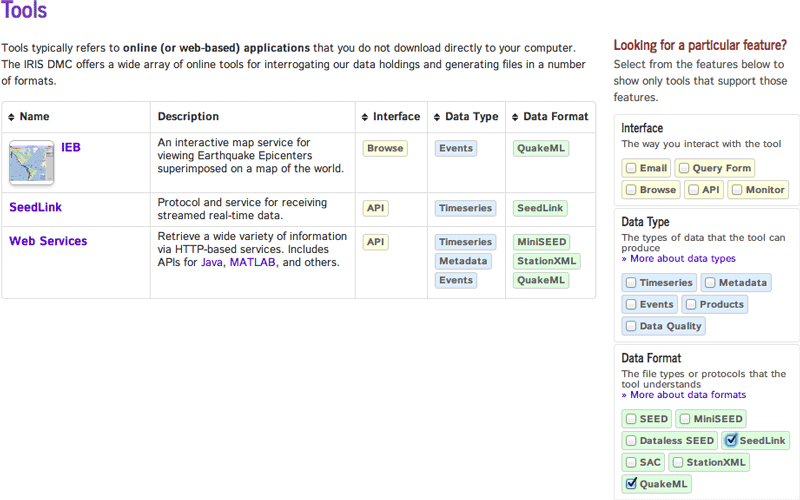Click SeedLink format tag in table
This screenshot has width=800, height=500.
click(x=540, y=208)
